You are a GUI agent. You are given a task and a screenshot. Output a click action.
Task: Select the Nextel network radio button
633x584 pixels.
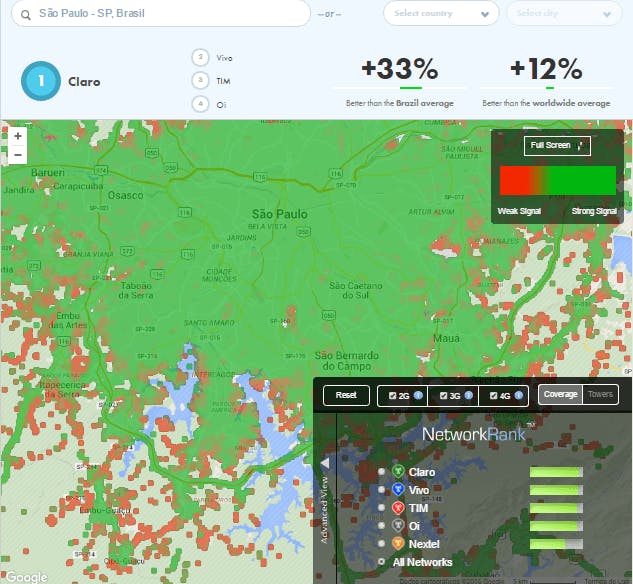tap(381, 544)
